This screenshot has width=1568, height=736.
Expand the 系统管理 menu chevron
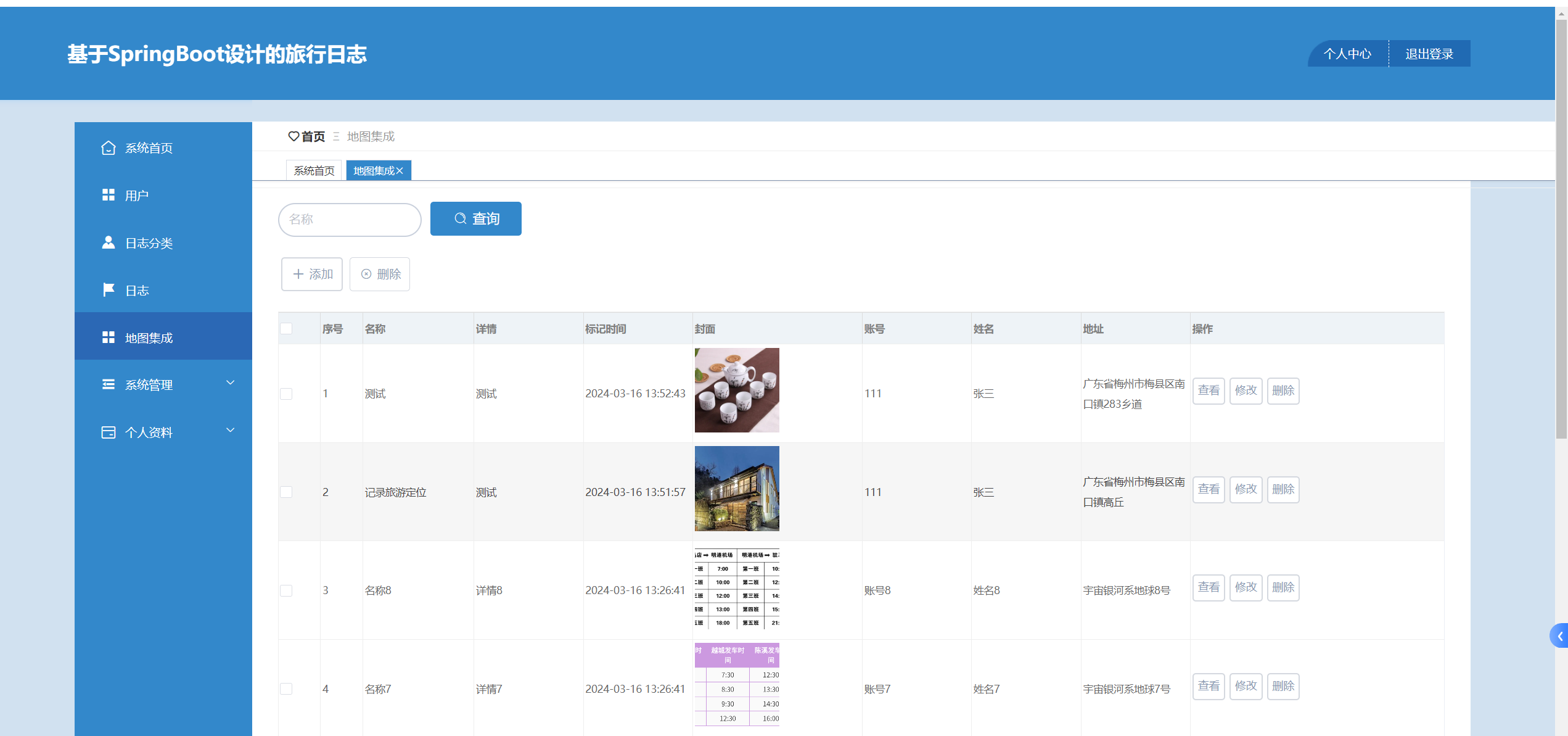point(231,382)
